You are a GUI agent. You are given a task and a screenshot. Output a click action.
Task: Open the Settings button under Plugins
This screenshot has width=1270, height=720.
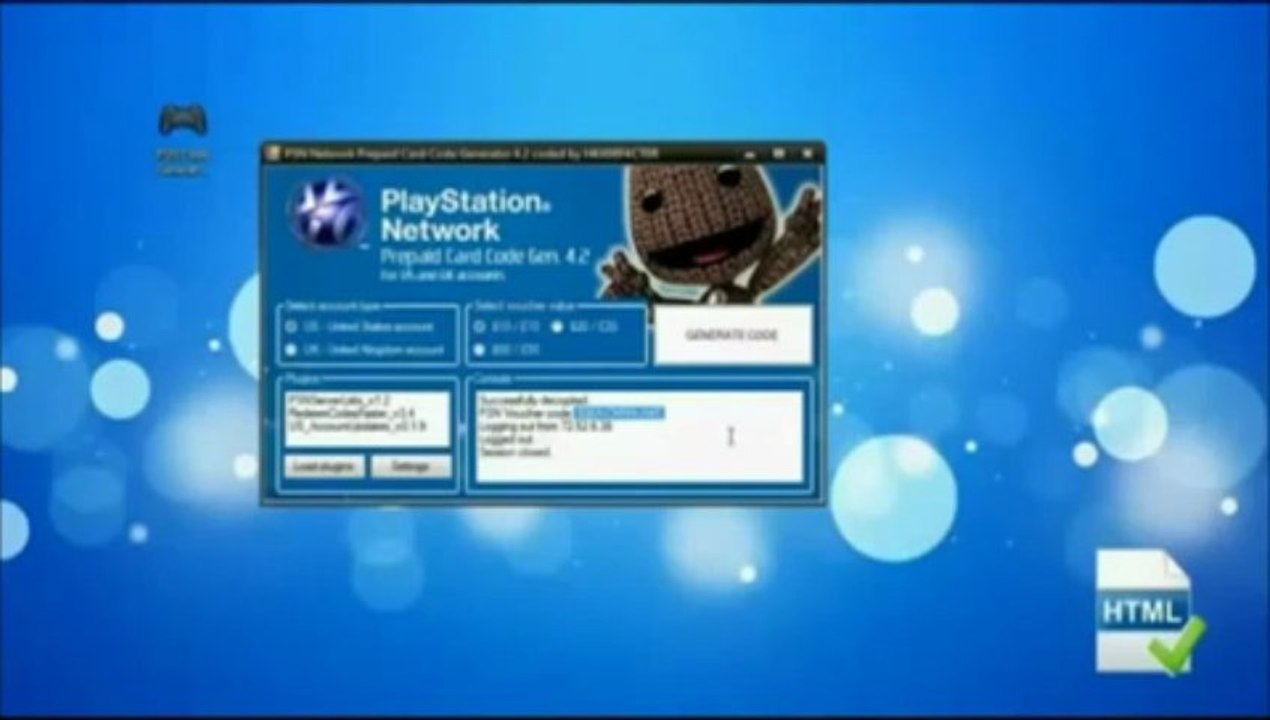coord(411,467)
